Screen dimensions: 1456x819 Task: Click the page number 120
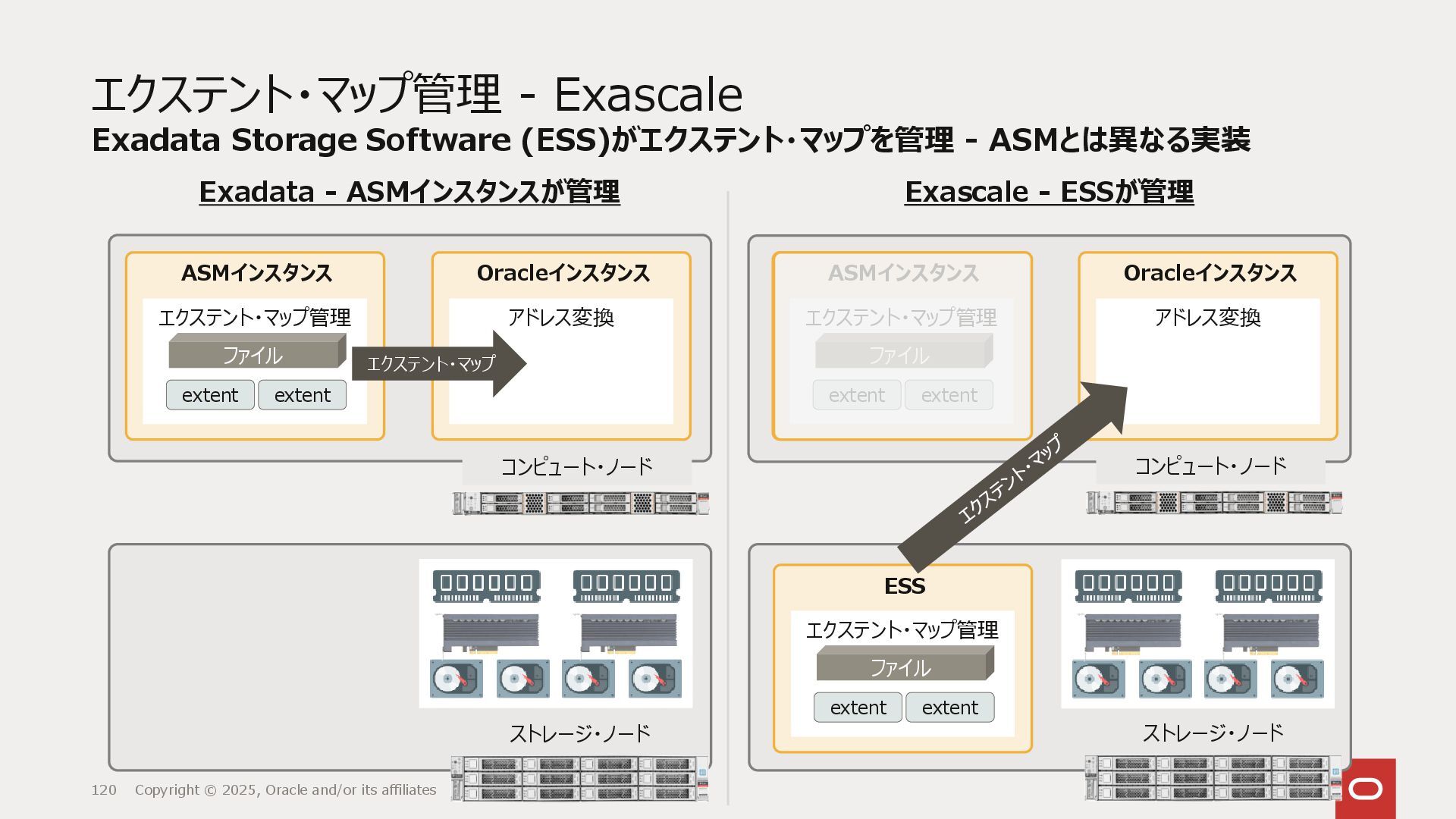[104, 790]
